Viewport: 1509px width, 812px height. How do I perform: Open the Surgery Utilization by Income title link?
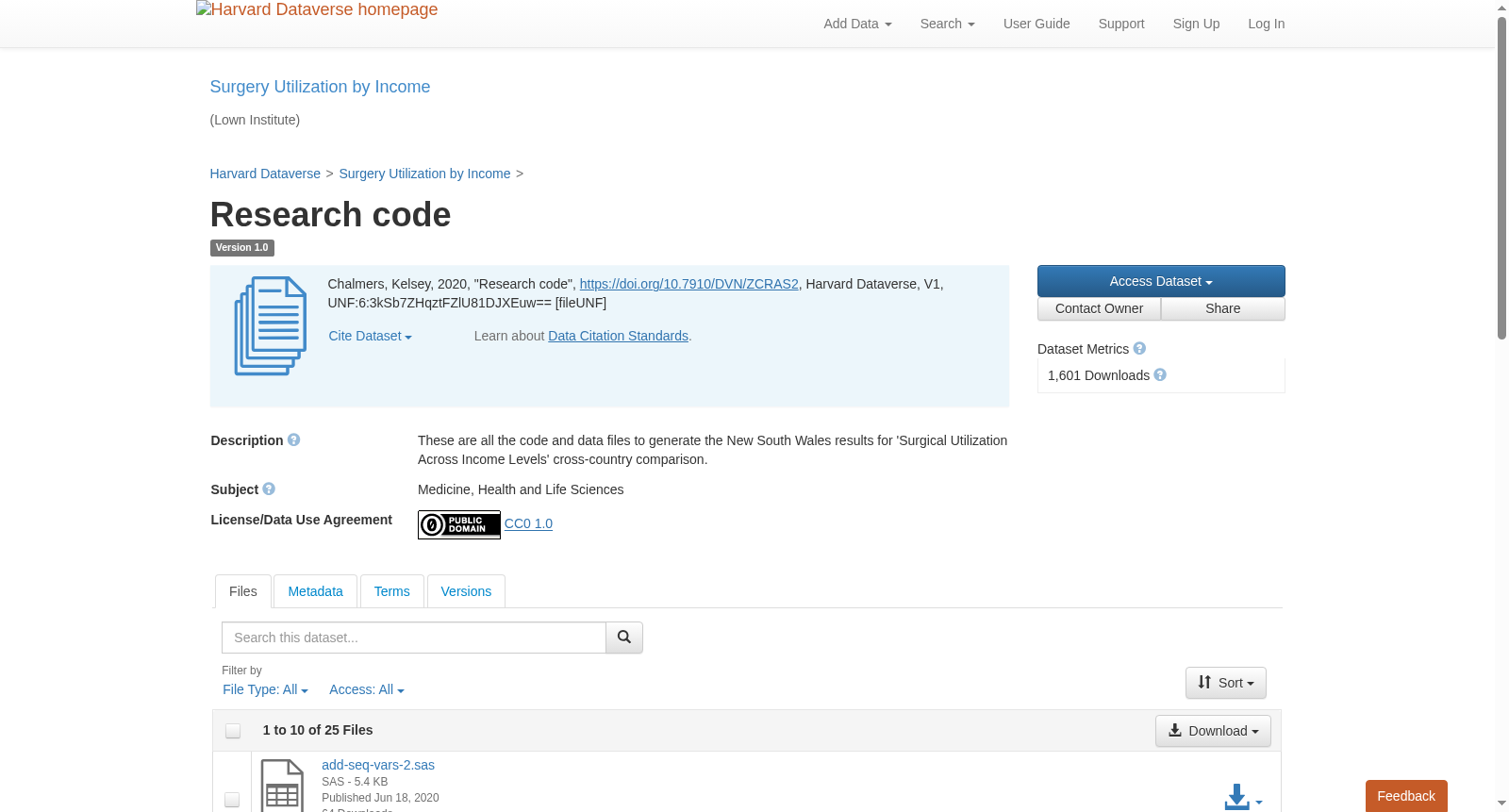click(320, 87)
